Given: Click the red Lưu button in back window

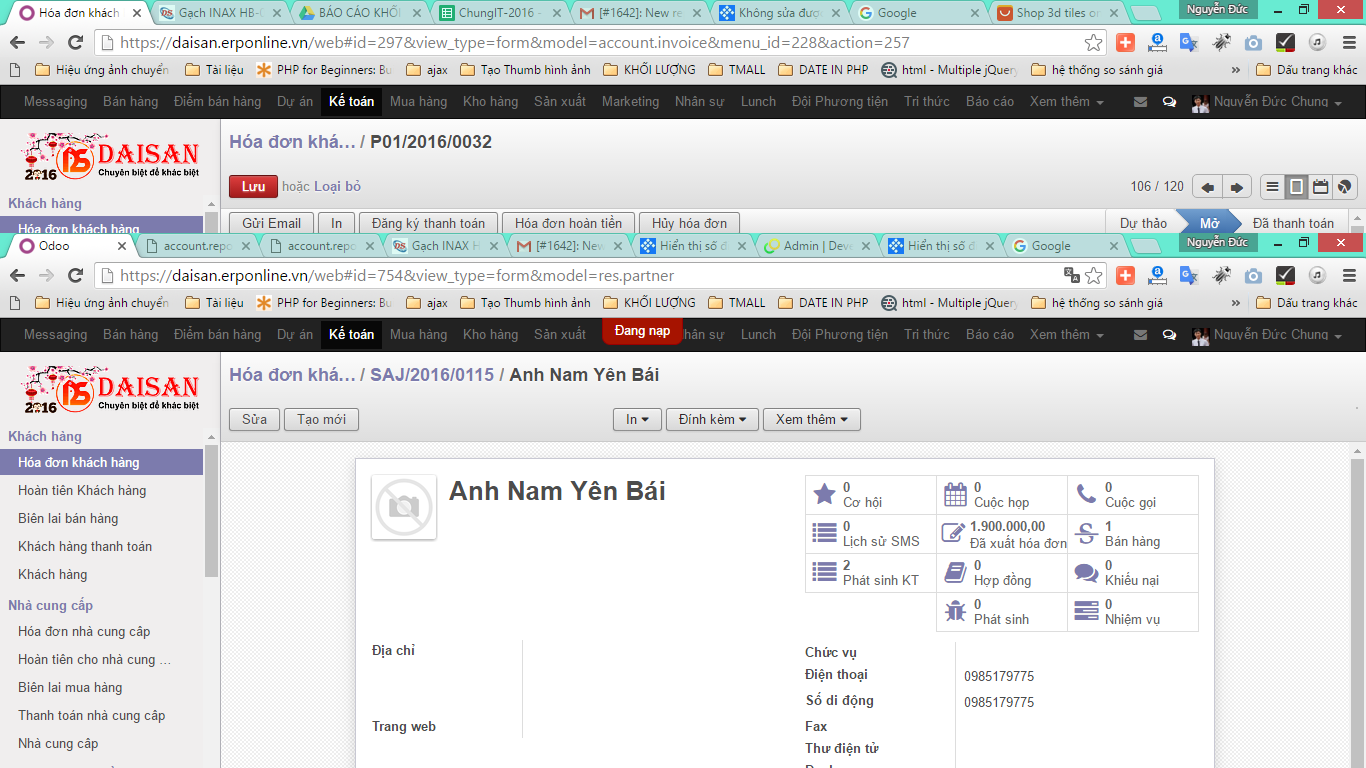Looking at the screenshot, I should point(253,187).
